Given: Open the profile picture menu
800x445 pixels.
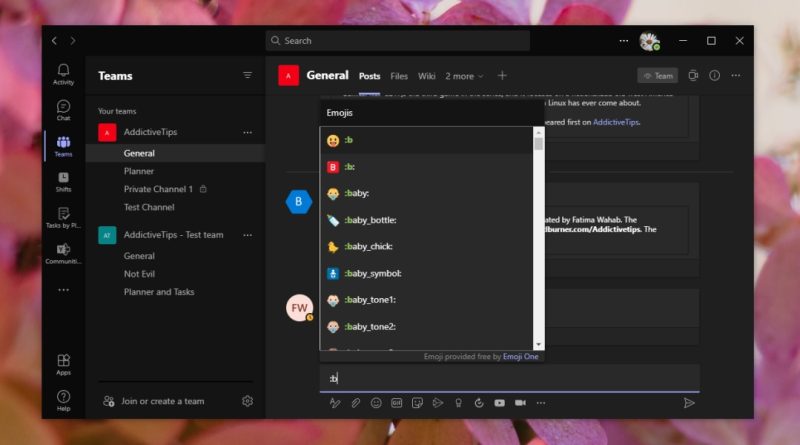Looking at the screenshot, I should point(649,41).
